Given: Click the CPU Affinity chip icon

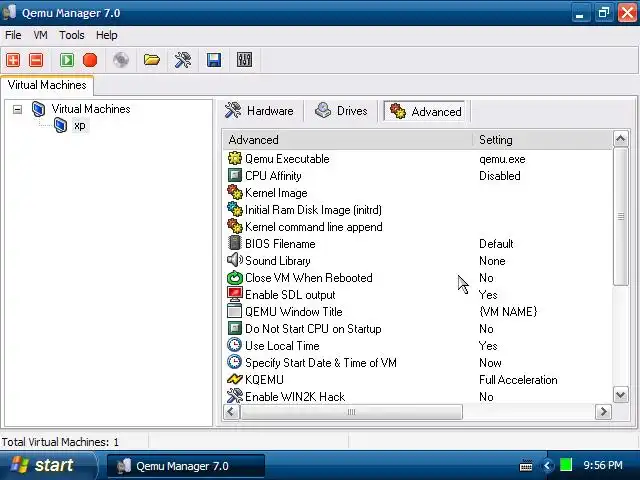Looking at the screenshot, I should pyautogui.click(x=235, y=176).
